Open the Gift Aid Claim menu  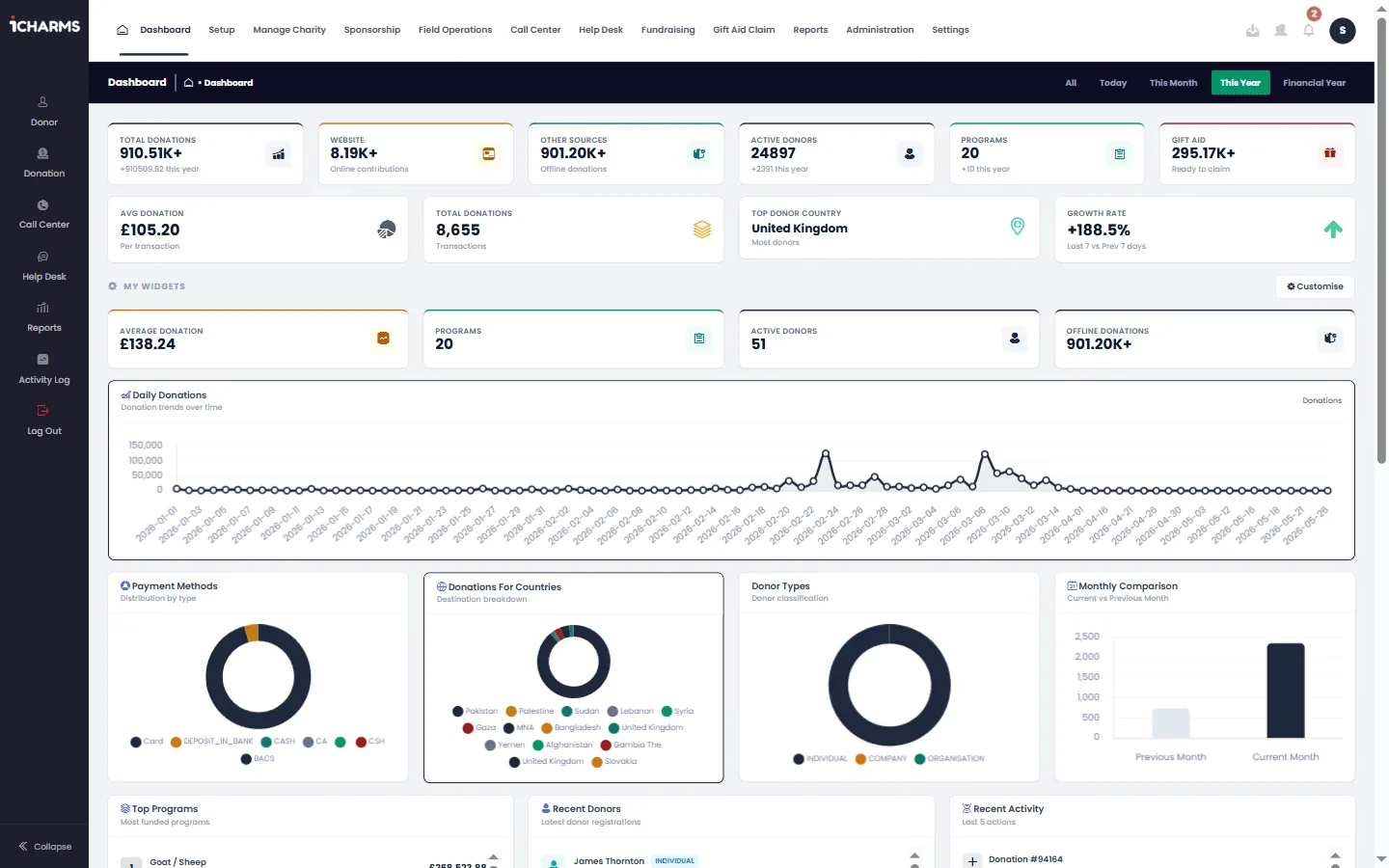744,30
